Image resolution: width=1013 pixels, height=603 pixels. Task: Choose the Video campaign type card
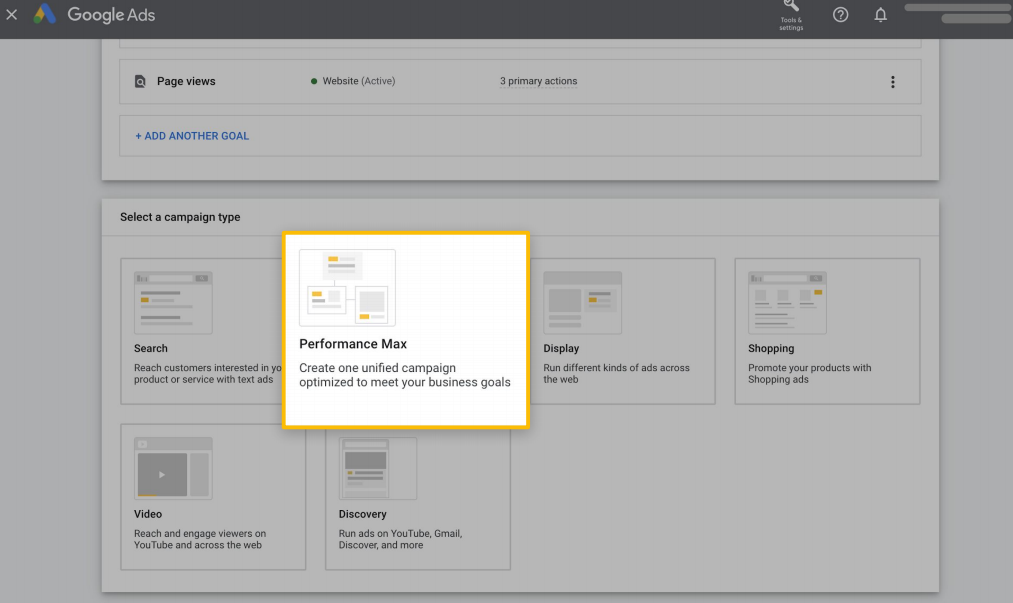pos(213,497)
